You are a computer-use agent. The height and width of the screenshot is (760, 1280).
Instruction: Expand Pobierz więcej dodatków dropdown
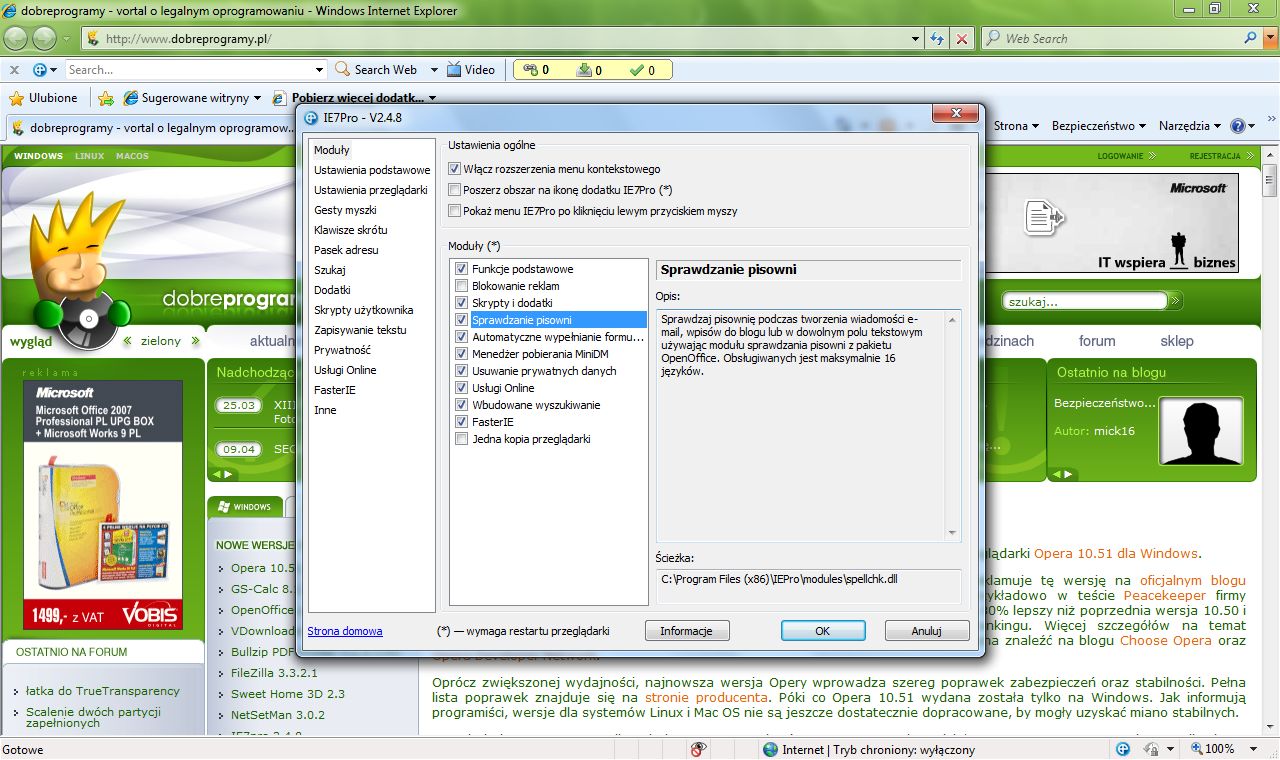click(x=432, y=98)
